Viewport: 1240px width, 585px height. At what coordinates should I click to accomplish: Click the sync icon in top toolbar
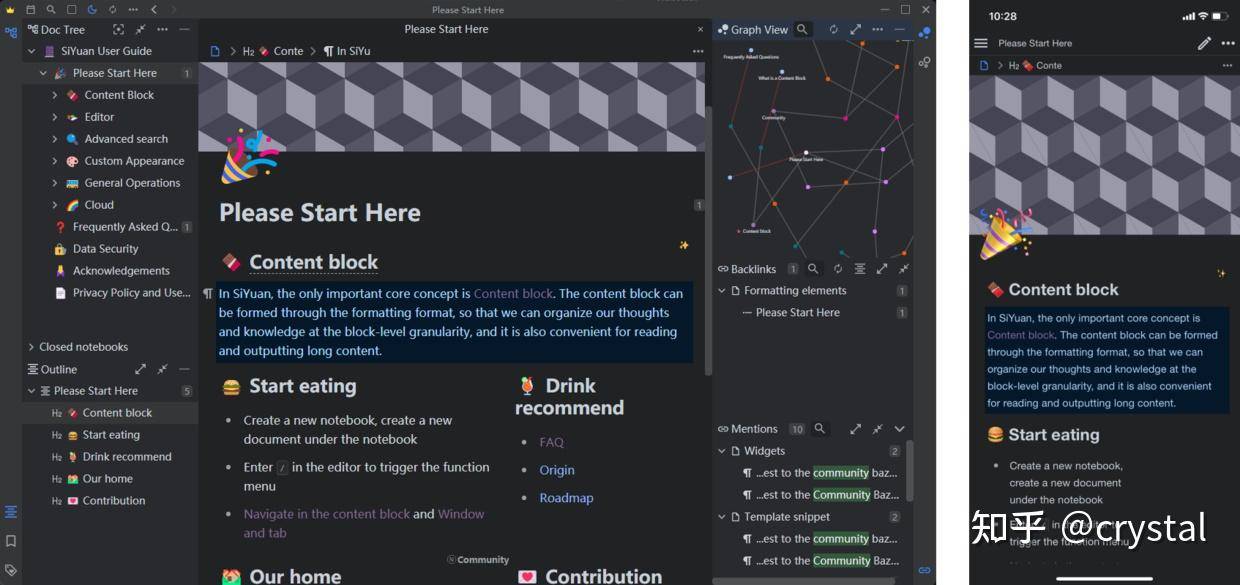112,9
